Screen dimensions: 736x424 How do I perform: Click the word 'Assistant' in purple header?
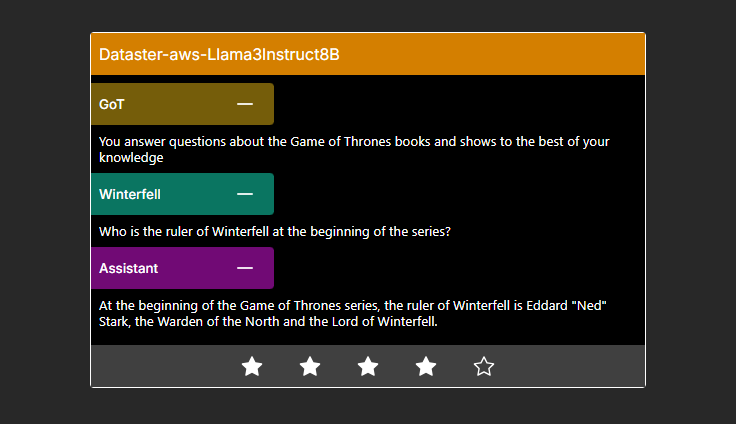(x=129, y=268)
